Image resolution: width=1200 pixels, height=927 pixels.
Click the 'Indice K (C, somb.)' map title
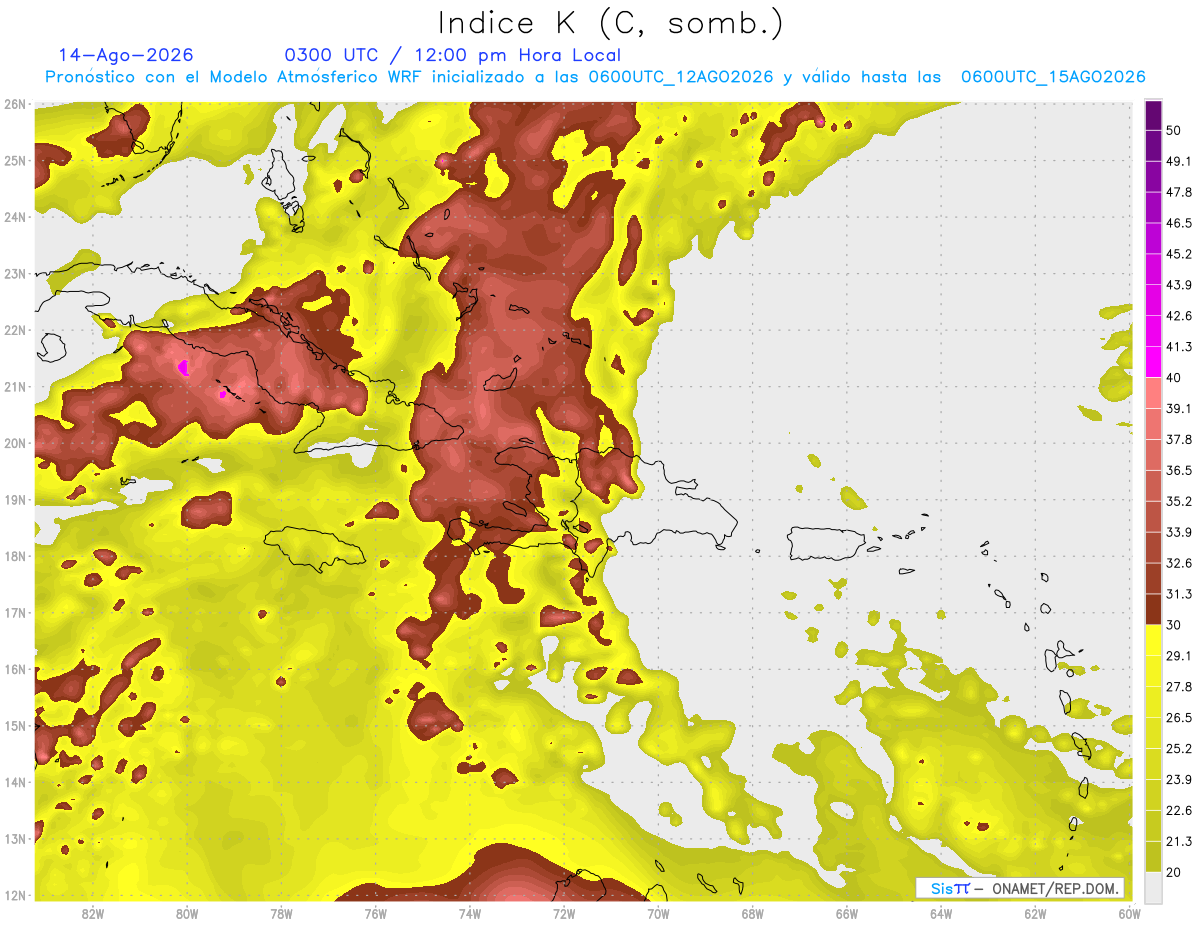coord(611,23)
